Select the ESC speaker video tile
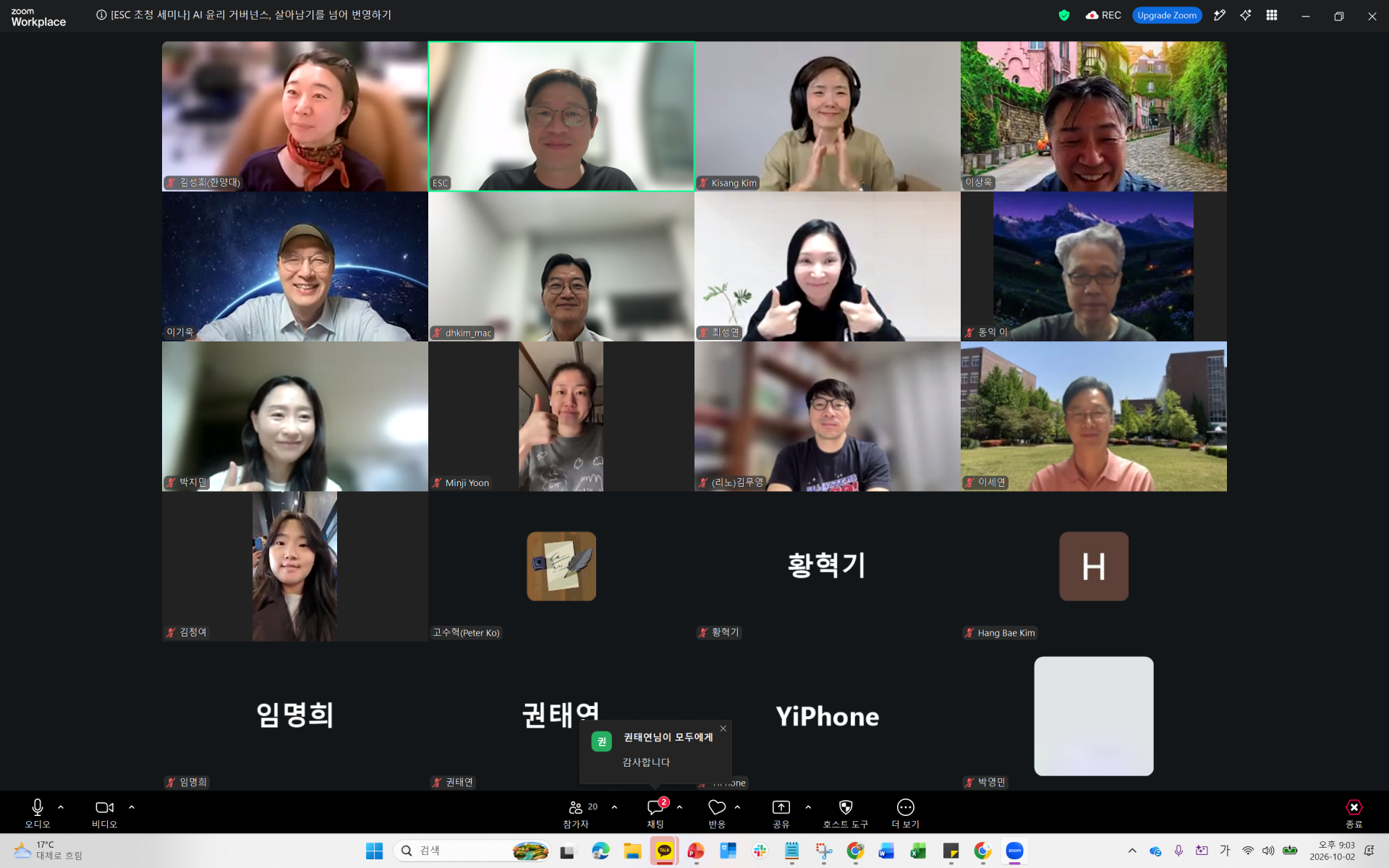The image size is (1389, 868). click(x=561, y=116)
